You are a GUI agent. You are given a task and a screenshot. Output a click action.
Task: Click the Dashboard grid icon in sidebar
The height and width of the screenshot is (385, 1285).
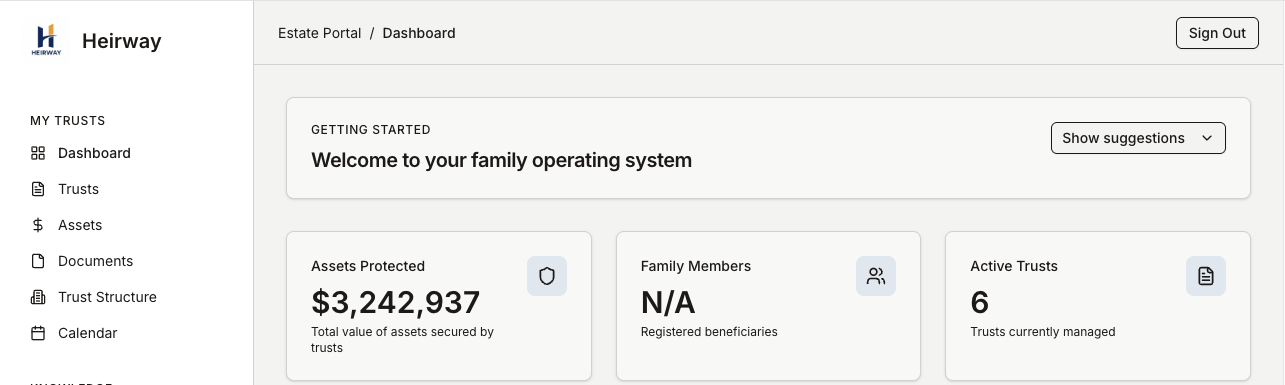click(38, 153)
